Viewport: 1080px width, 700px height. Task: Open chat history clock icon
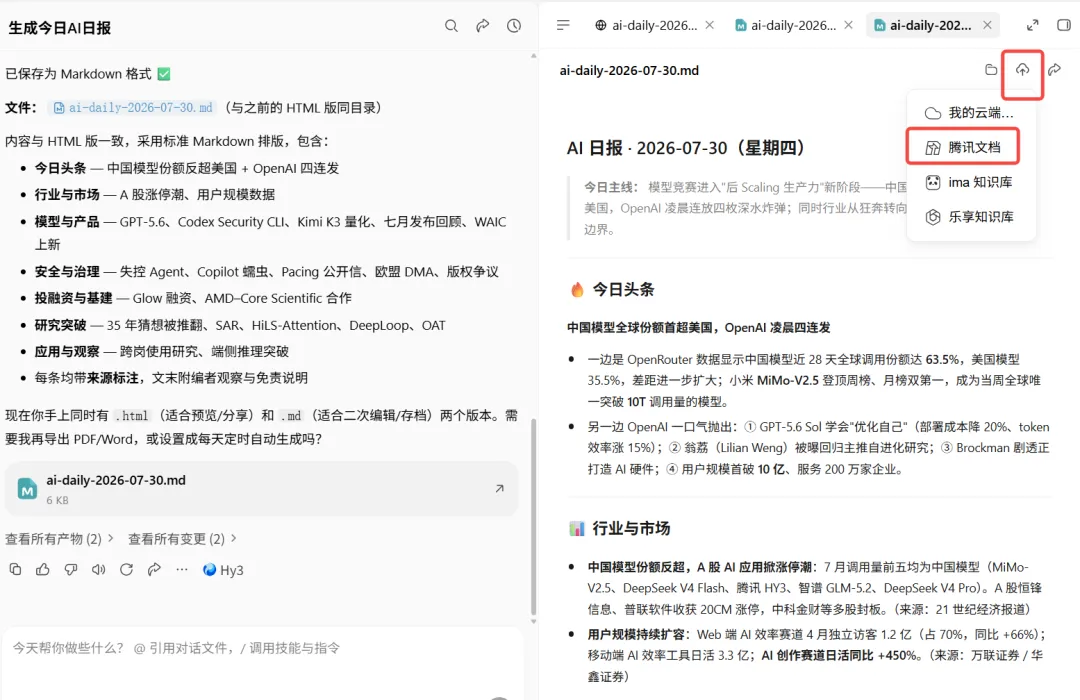pos(514,25)
